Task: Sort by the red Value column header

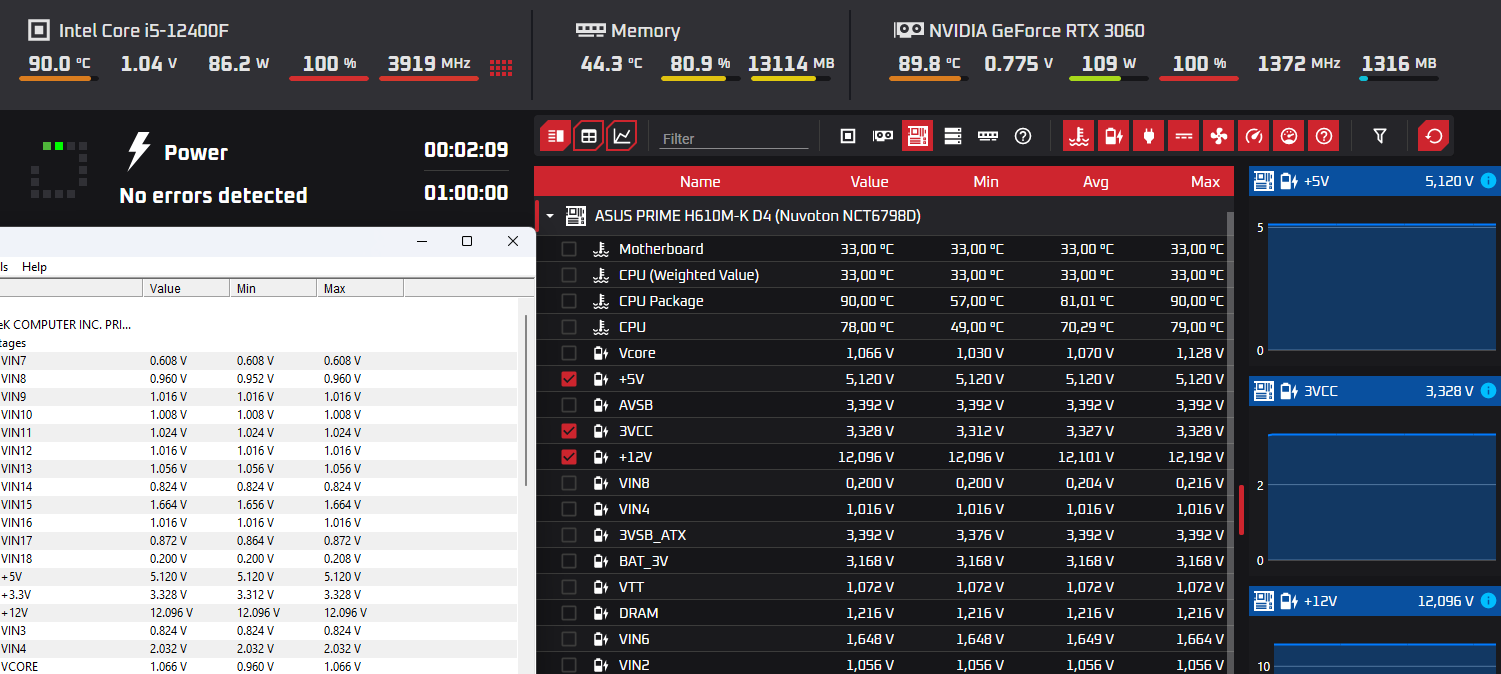Action: tap(869, 182)
